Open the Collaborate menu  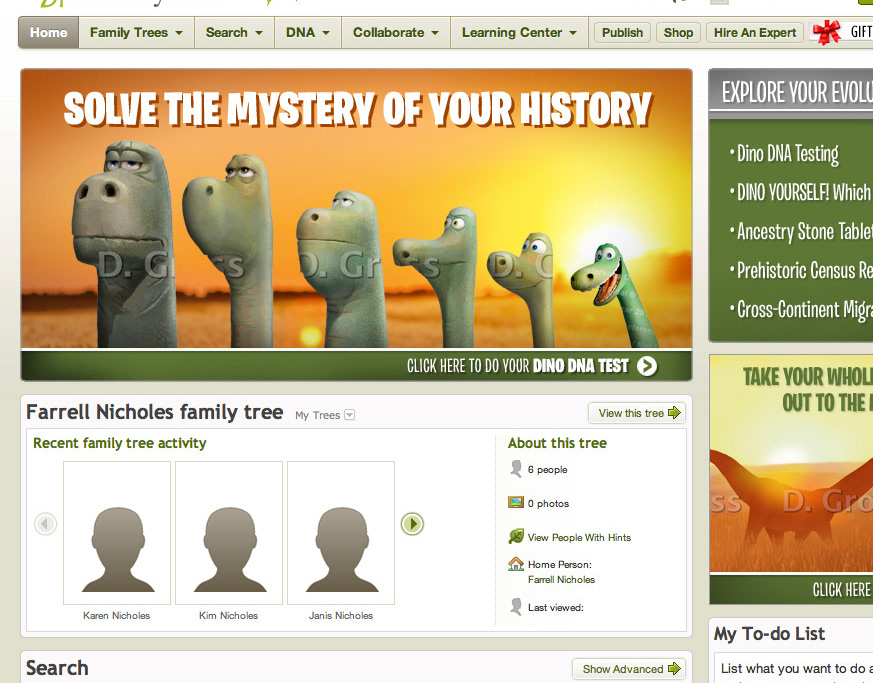tap(396, 32)
